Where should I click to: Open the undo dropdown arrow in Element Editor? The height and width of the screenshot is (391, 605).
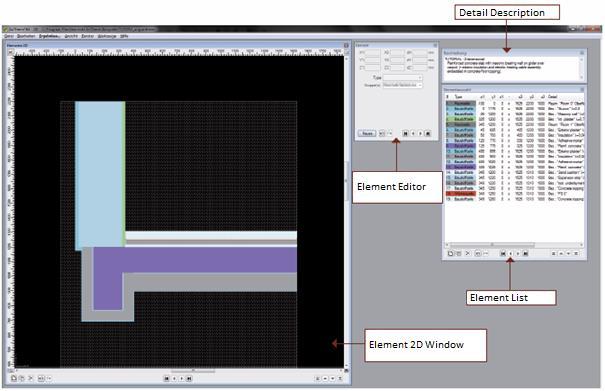[390, 134]
